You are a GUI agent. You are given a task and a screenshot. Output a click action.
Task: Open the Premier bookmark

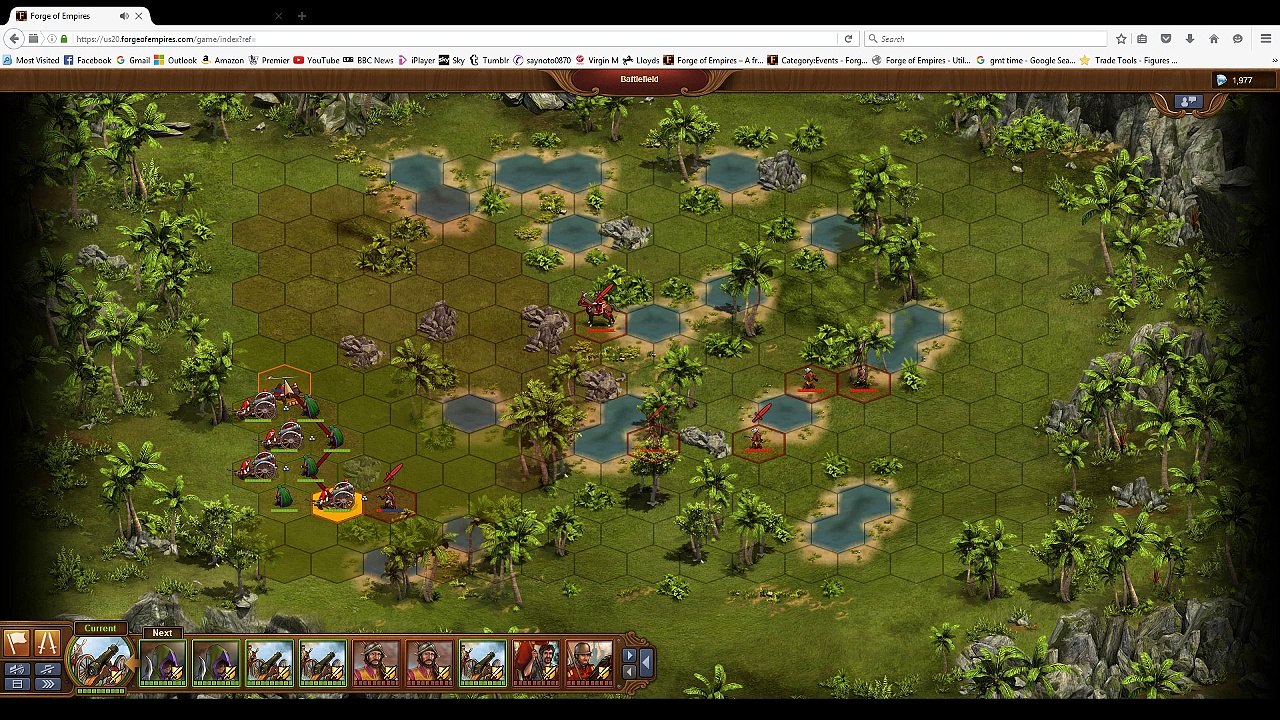(269, 60)
